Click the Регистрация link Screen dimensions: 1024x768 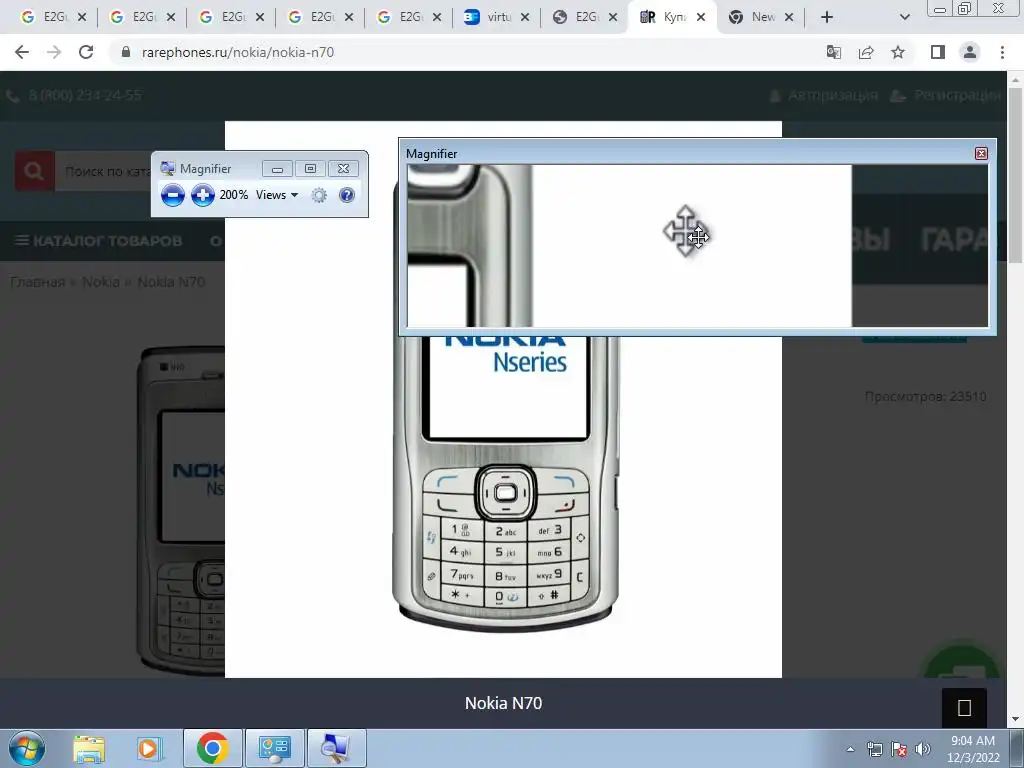click(947, 95)
